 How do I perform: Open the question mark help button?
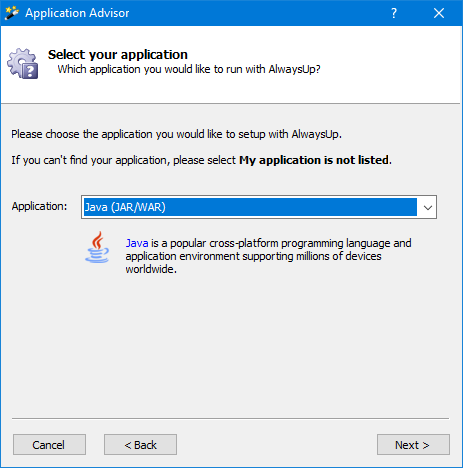394,13
